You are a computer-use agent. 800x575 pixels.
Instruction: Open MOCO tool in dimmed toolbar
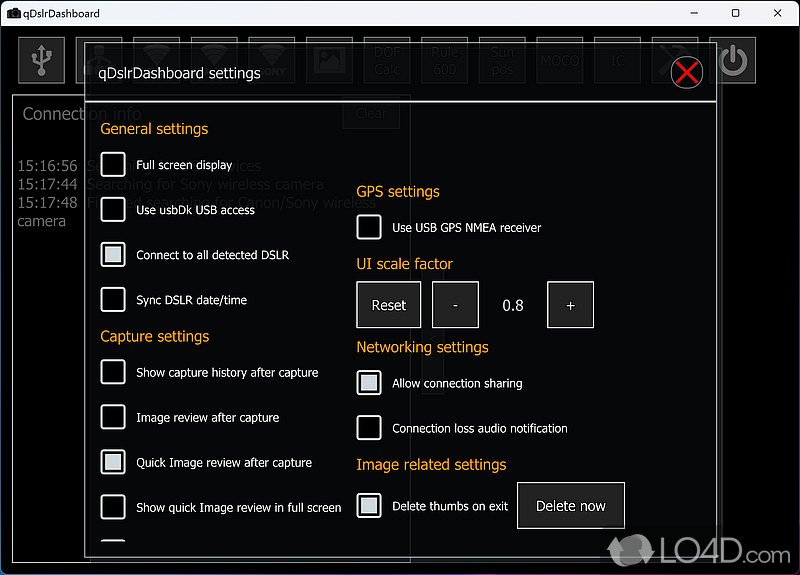pyautogui.click(x=560, y=60)
